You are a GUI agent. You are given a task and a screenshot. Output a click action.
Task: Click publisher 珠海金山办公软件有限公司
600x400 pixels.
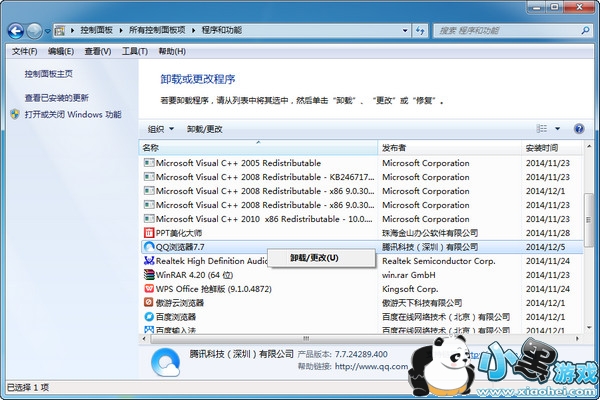430,233
